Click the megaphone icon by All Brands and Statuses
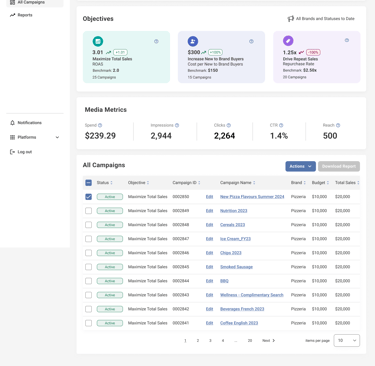This screenshot has width=375, height=366. 291,19
